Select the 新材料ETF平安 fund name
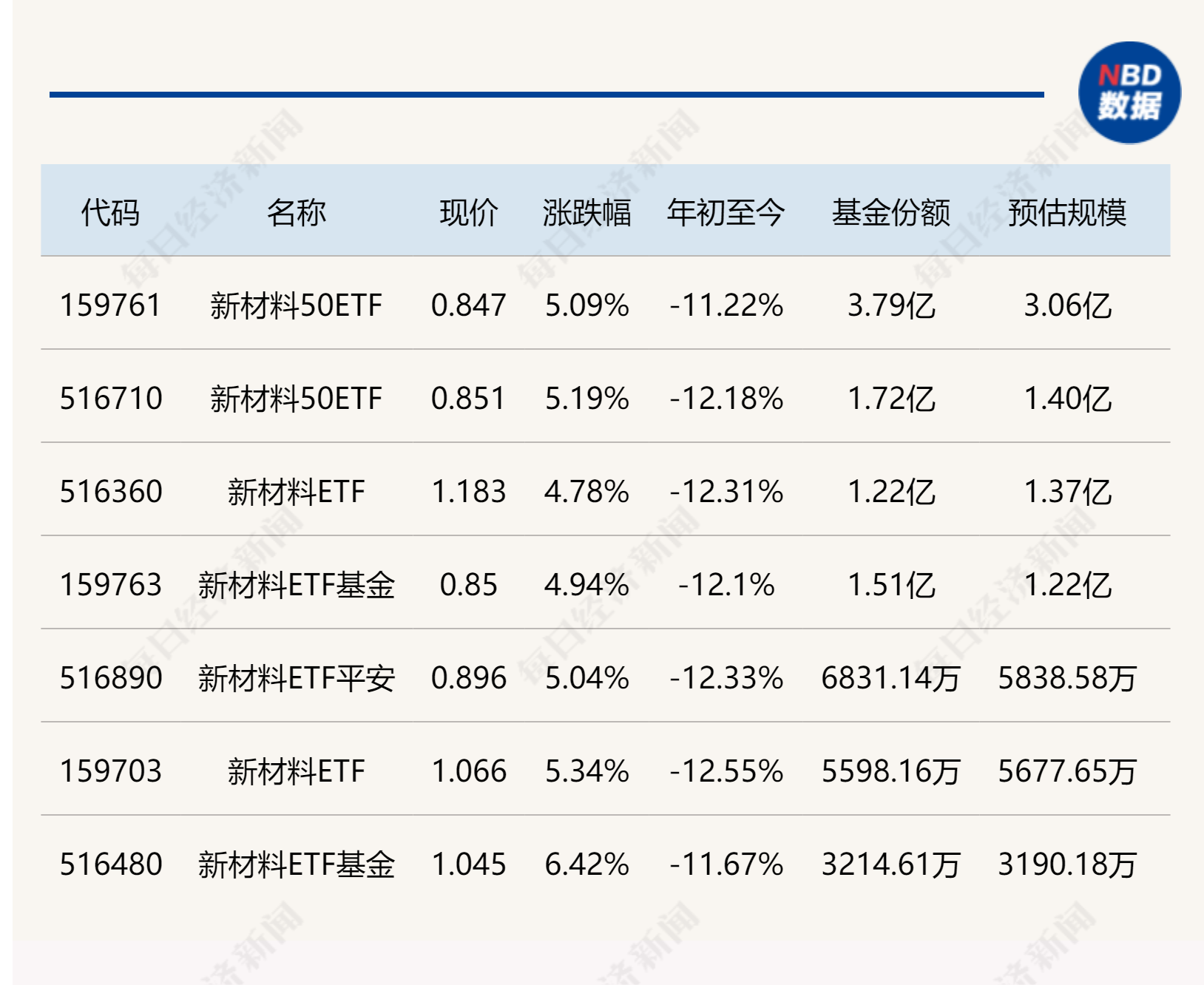Screen dimensions: 1204x985 [x=297, y=678]
